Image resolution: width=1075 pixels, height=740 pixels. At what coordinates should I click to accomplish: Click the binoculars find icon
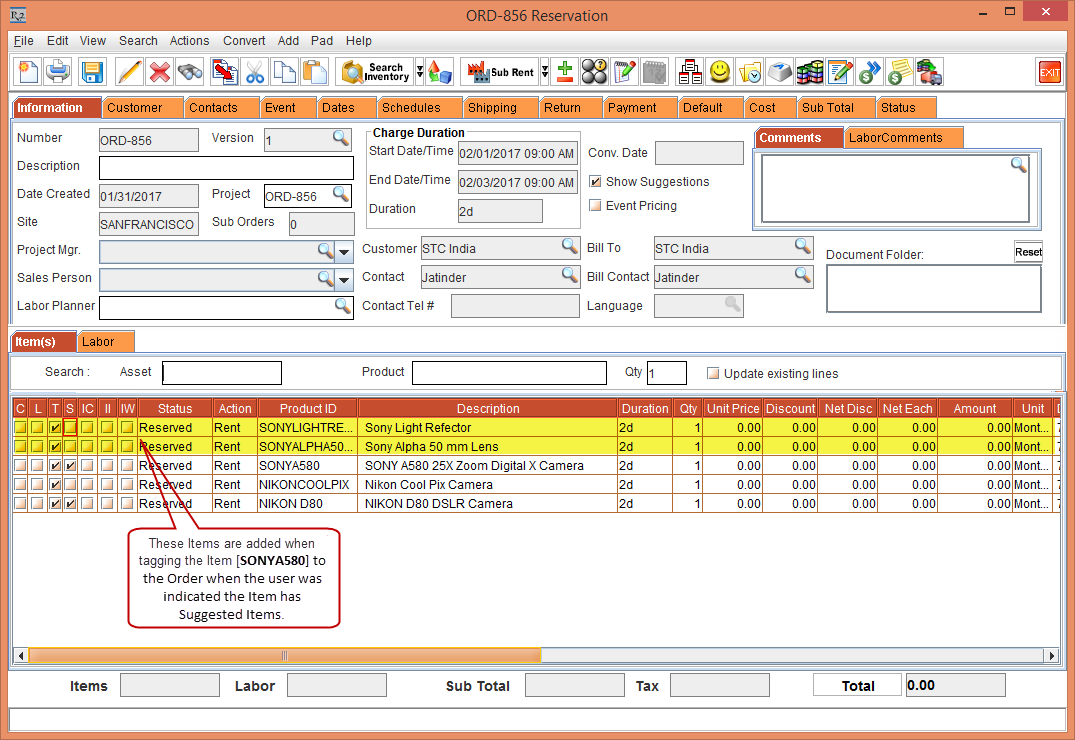coord(190,72)
